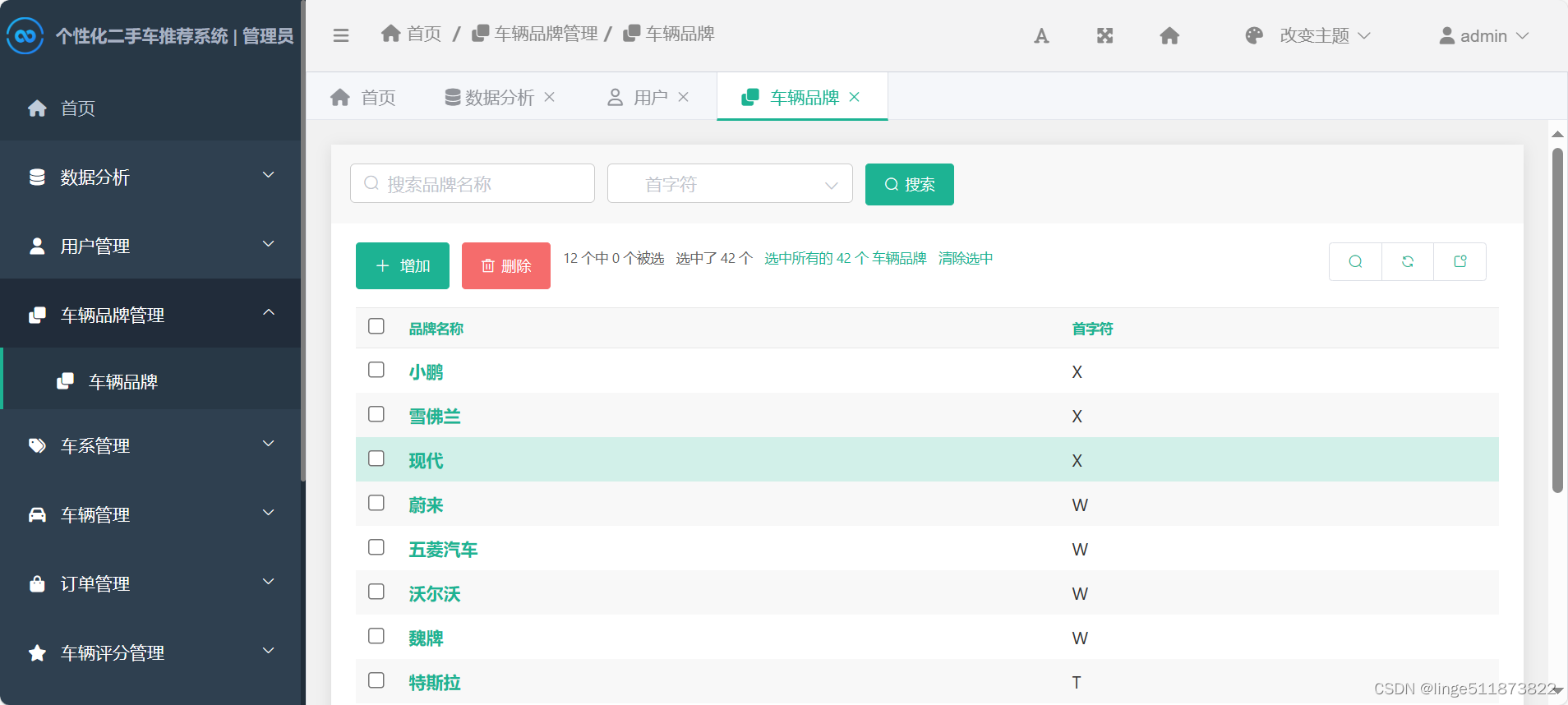Screen dimensions: 1568x705
Task: Click the tag icon beside 车系管理
Action: click(x=37, y=445)
